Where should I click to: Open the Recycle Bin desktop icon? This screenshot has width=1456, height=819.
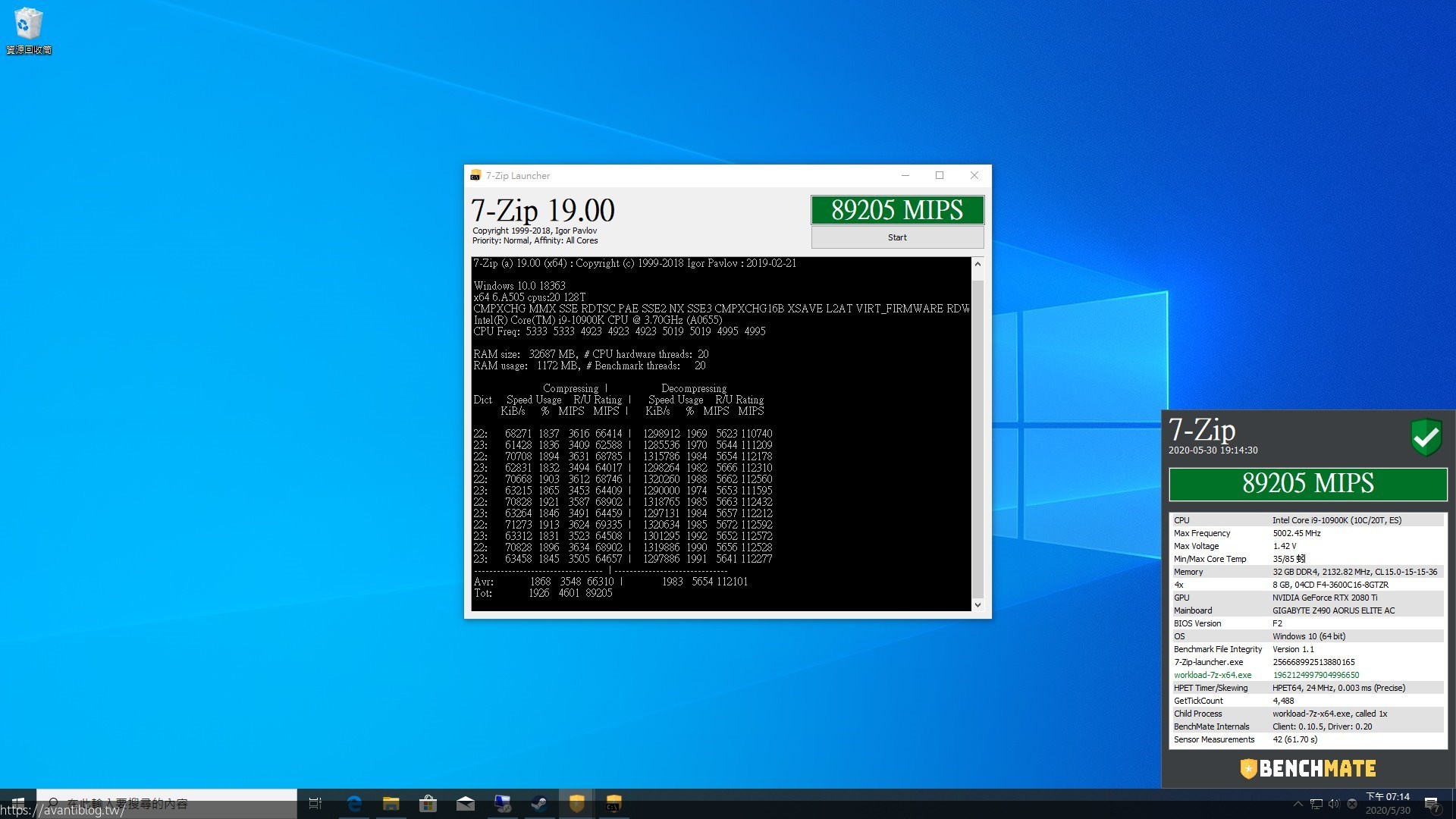28,31
